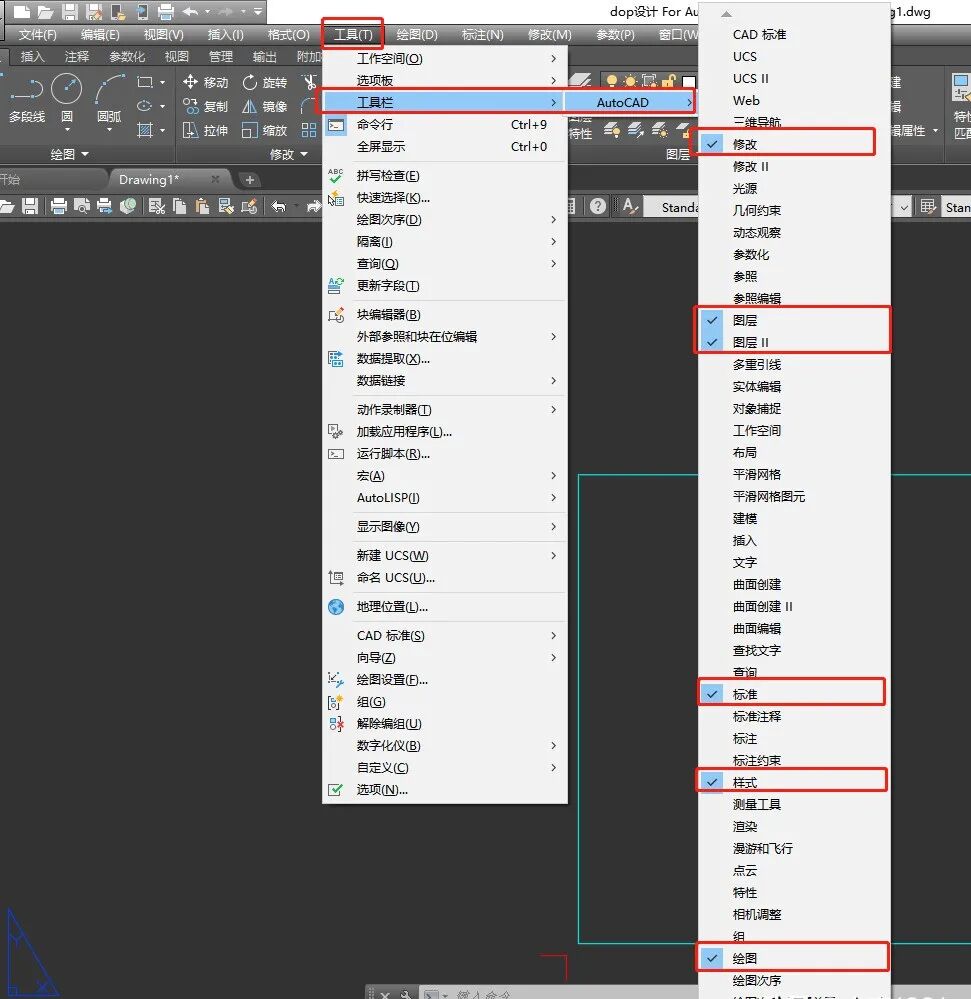Choose 绘图设置(F)... from the menu
Image resolution: width=971 pixels, height=999 pixels.
pos(445,680)
